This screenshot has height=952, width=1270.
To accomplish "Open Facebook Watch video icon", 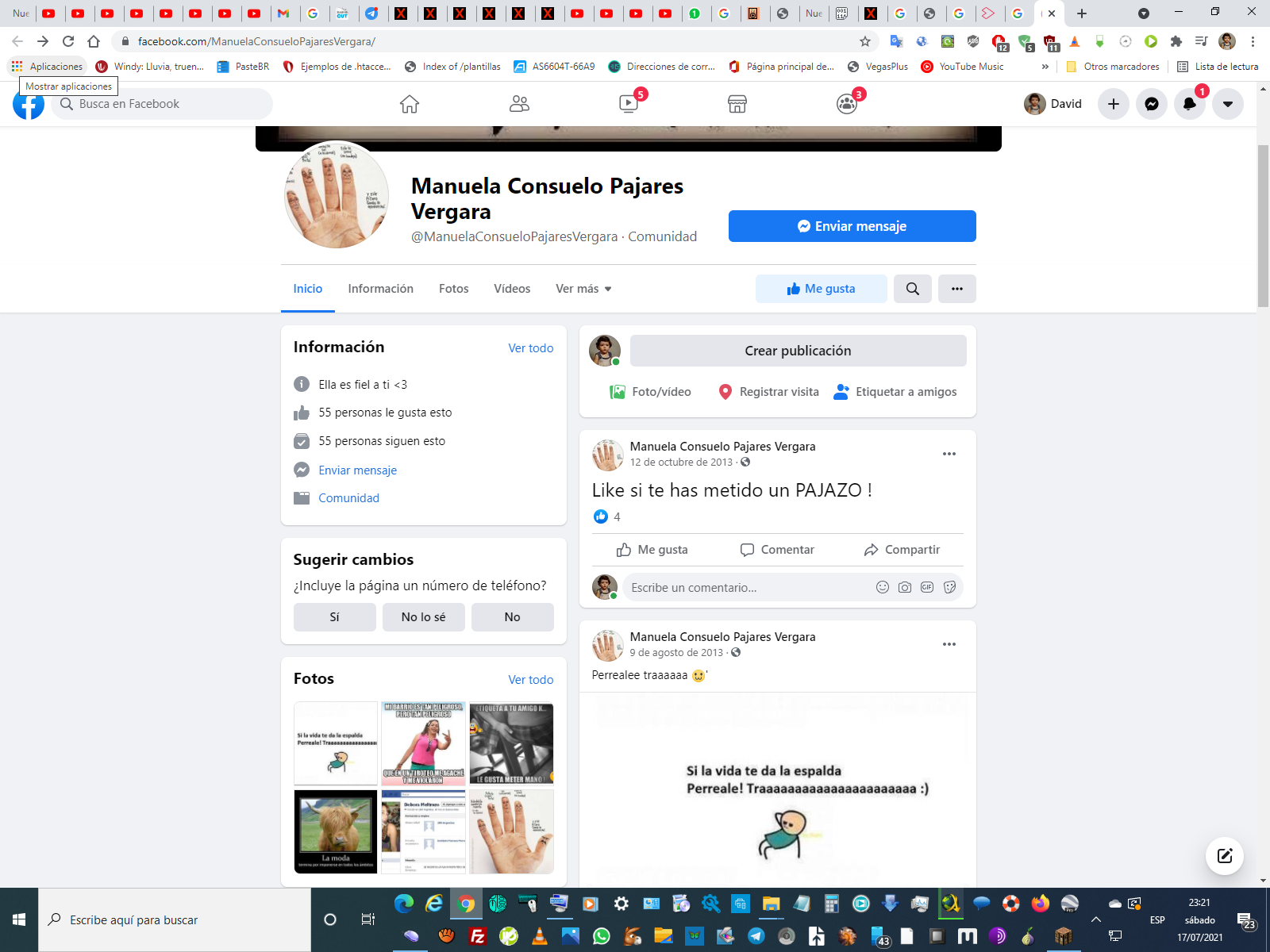I will pyautogui.click(x=628, y=104).
